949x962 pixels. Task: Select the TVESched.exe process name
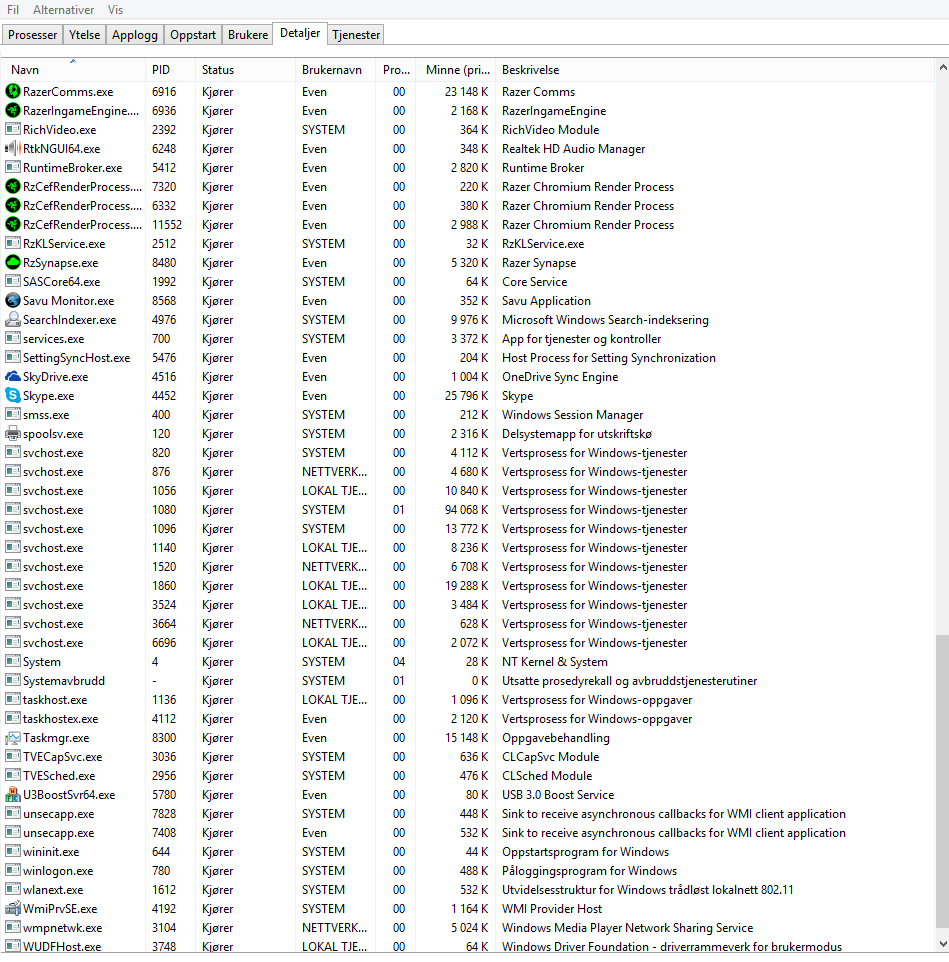(x=59, y=776)
